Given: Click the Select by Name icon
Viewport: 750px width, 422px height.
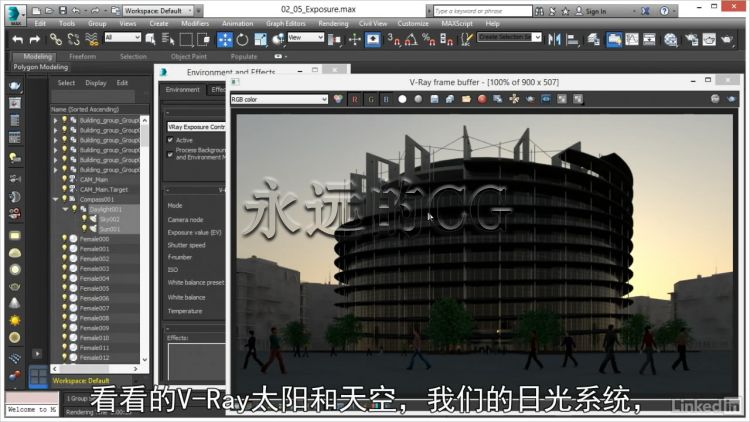Looking at the screenshot, I should tap(168, 39).
